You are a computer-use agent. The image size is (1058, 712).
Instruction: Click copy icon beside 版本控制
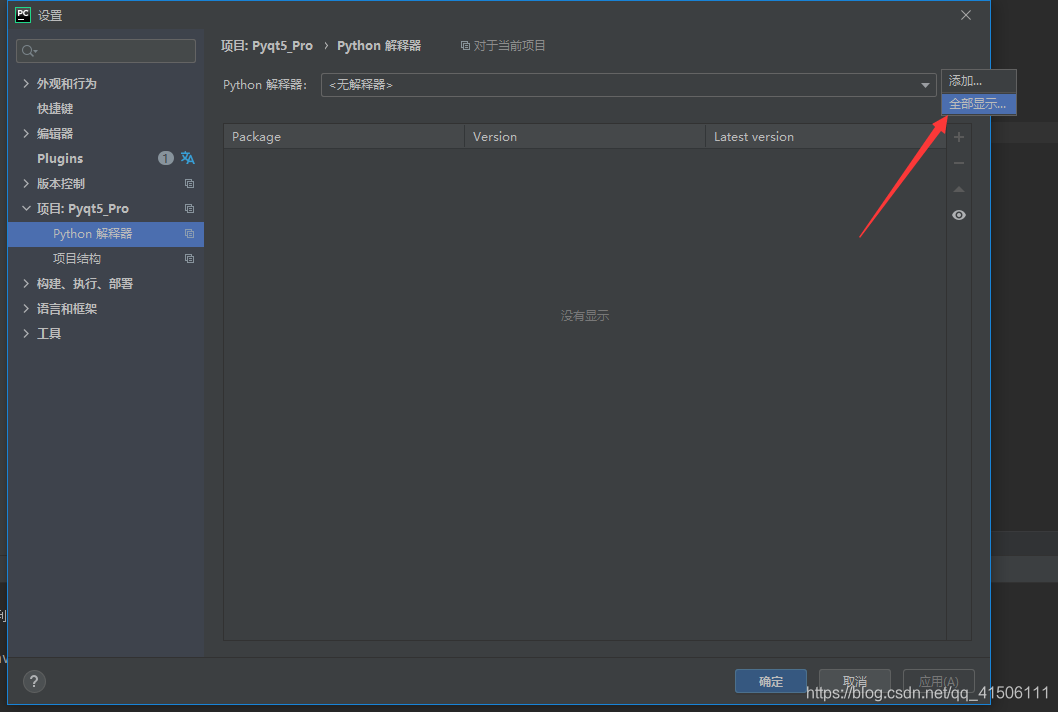tap(190, 184)
